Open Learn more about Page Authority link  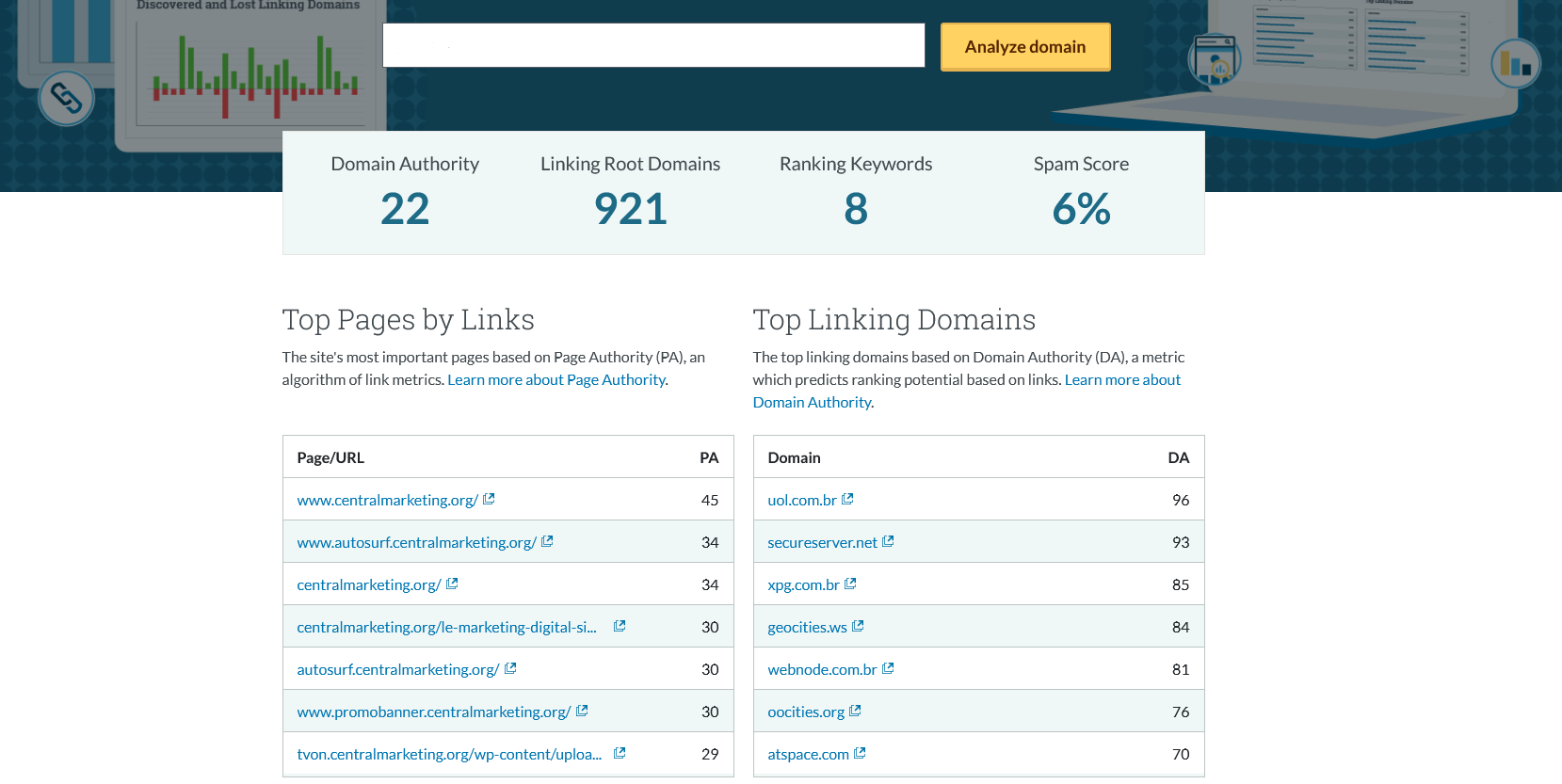556,379
